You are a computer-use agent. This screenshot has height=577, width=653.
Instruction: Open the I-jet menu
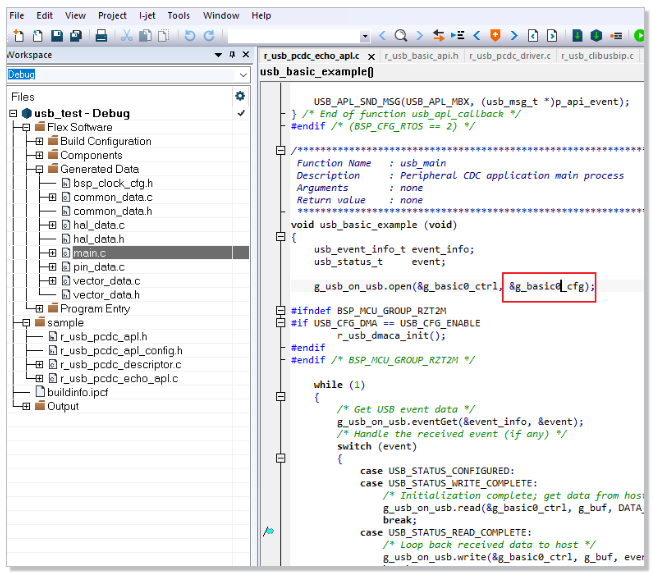coord(147,16)
